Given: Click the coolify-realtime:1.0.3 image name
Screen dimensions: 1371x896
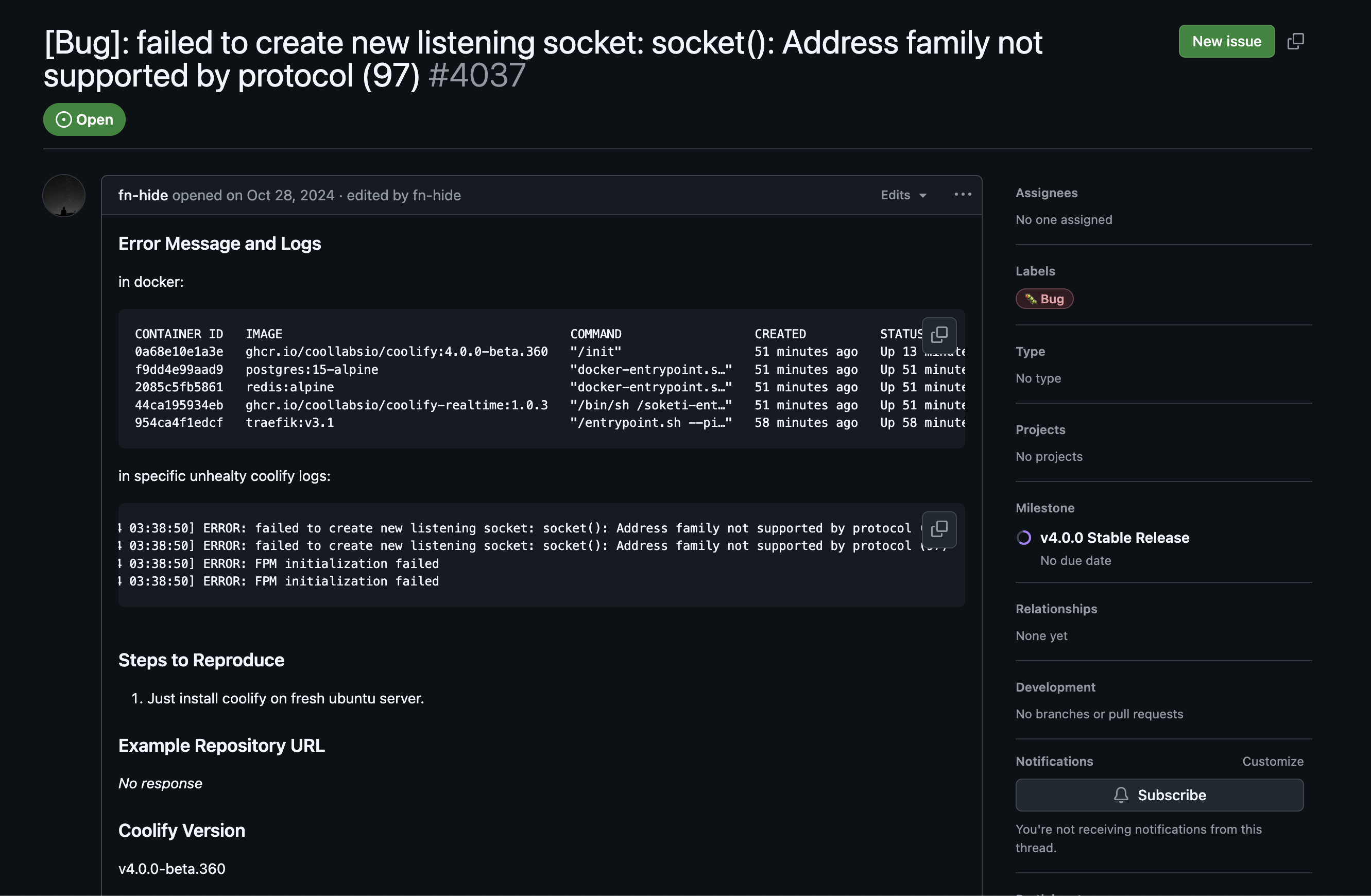Looking at the screenshot, I should 397,405.
